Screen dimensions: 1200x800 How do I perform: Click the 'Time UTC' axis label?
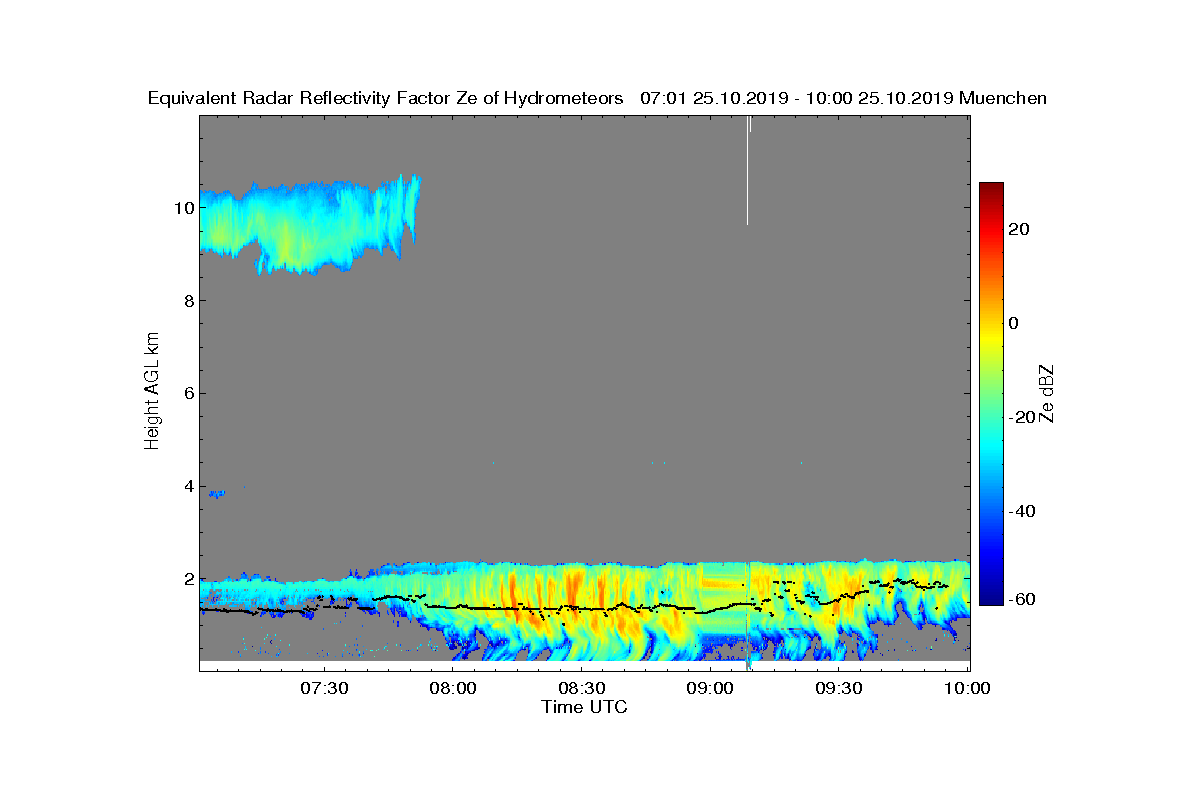(585, 707)
